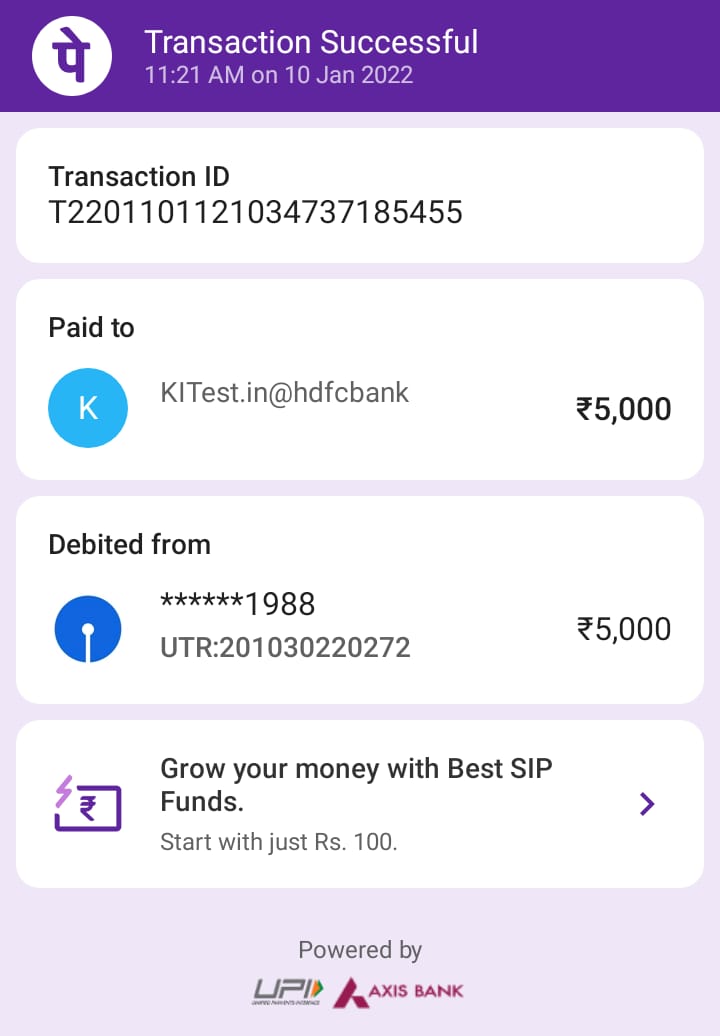Click the masked account number ending 1988
Image resolution: width=720 pixels, height=1036 pixels.
pos(238,604)
